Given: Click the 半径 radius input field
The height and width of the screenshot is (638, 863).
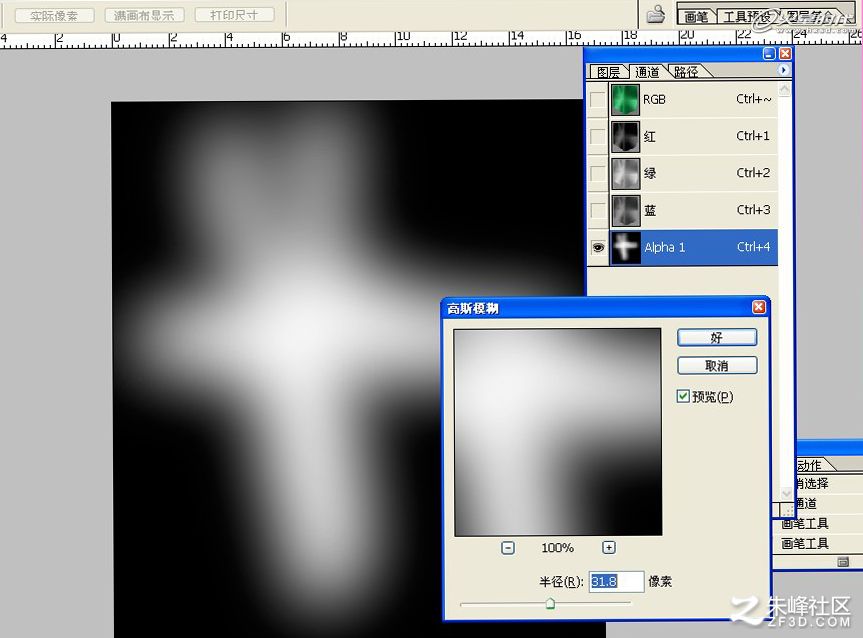Looking at the screenshot, I should [x=616, y=581].
